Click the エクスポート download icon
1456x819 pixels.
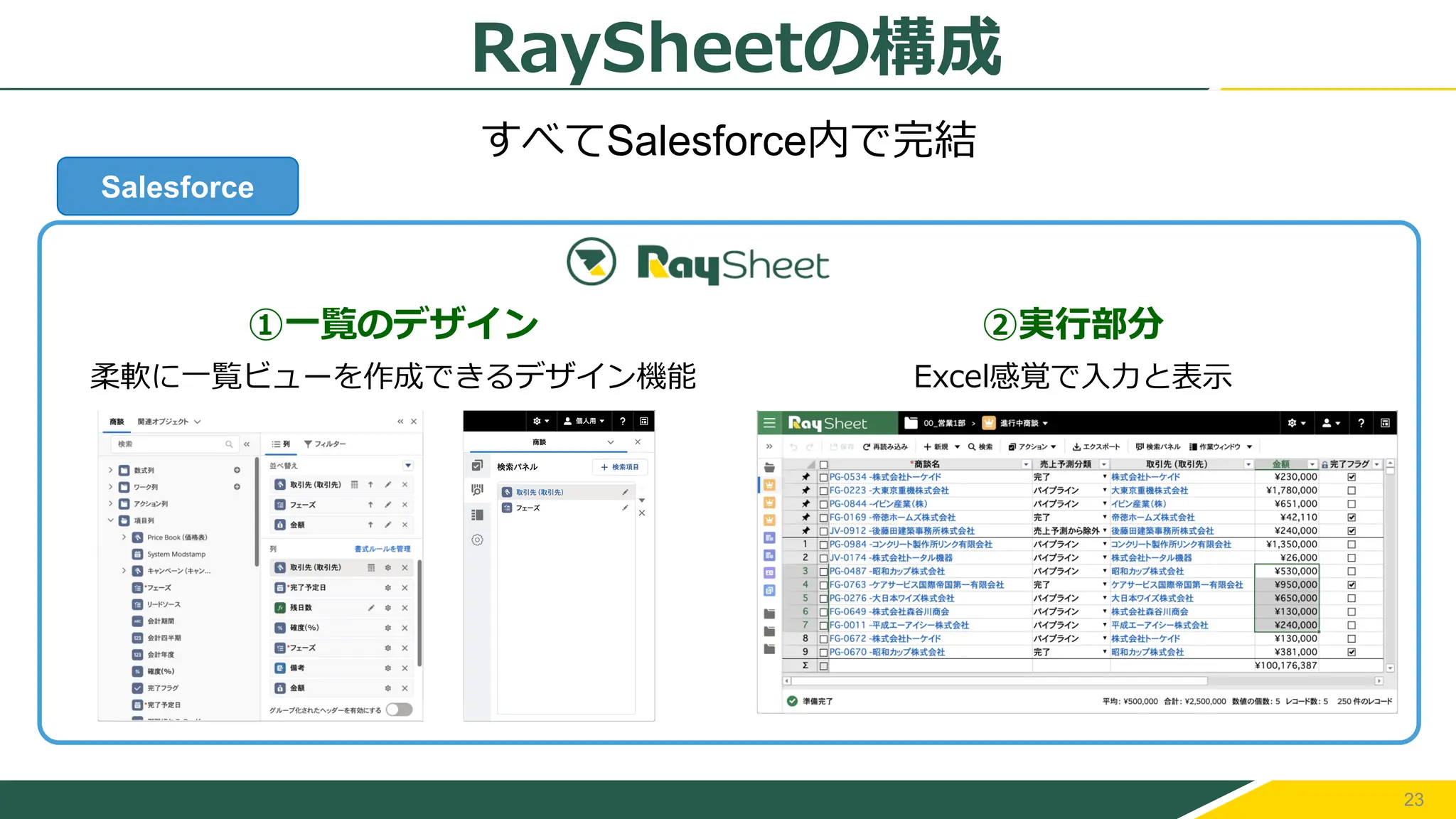(1076, 447)
